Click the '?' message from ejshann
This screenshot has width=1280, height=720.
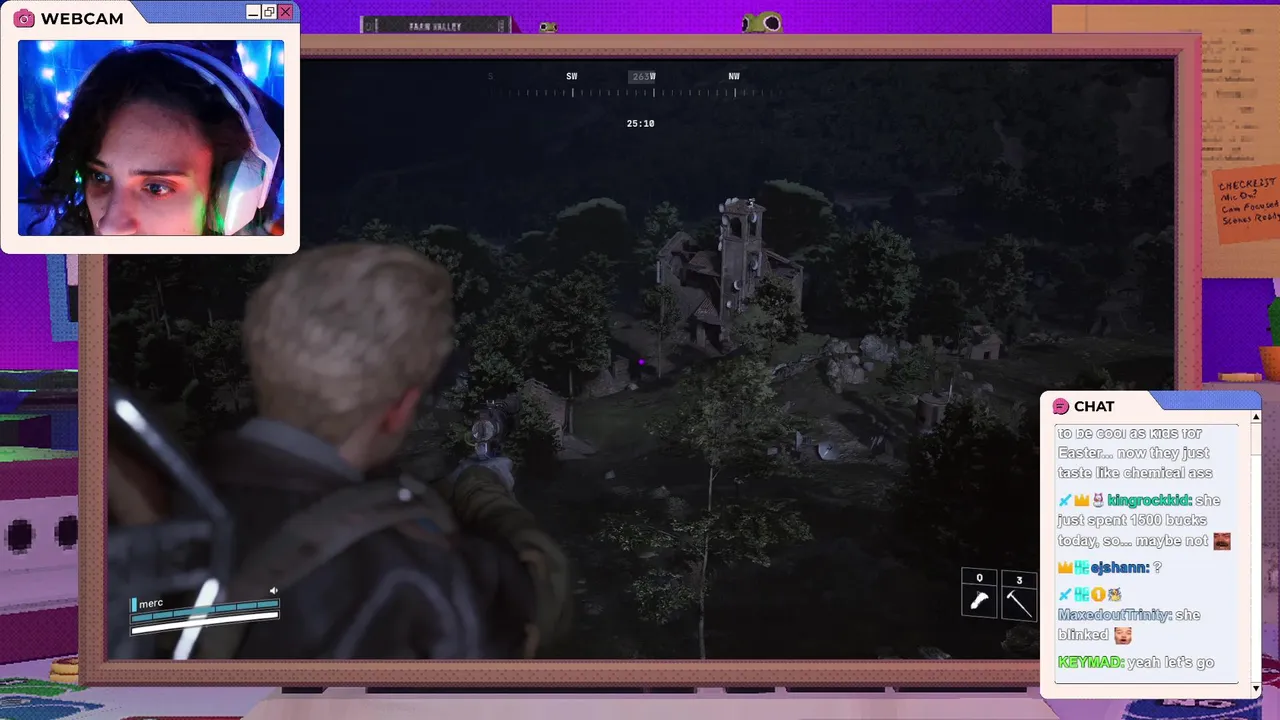pos(1157,567)
